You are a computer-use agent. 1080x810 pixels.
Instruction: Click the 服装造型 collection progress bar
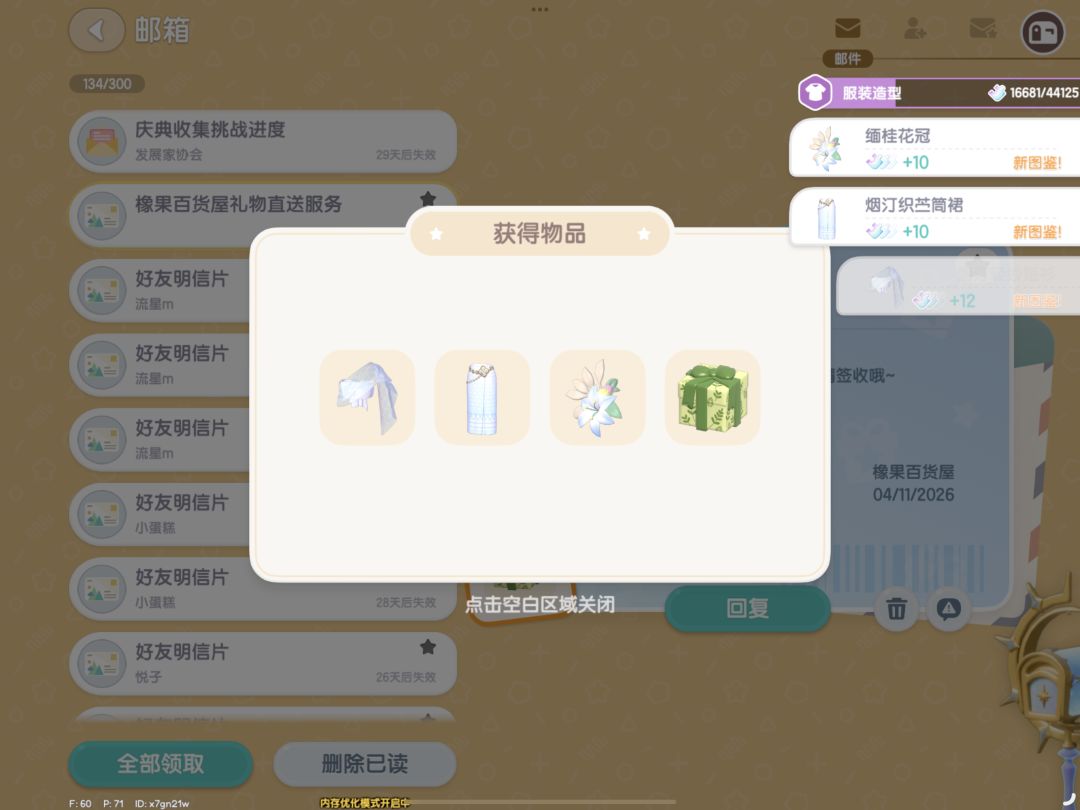tap(939, 92)
